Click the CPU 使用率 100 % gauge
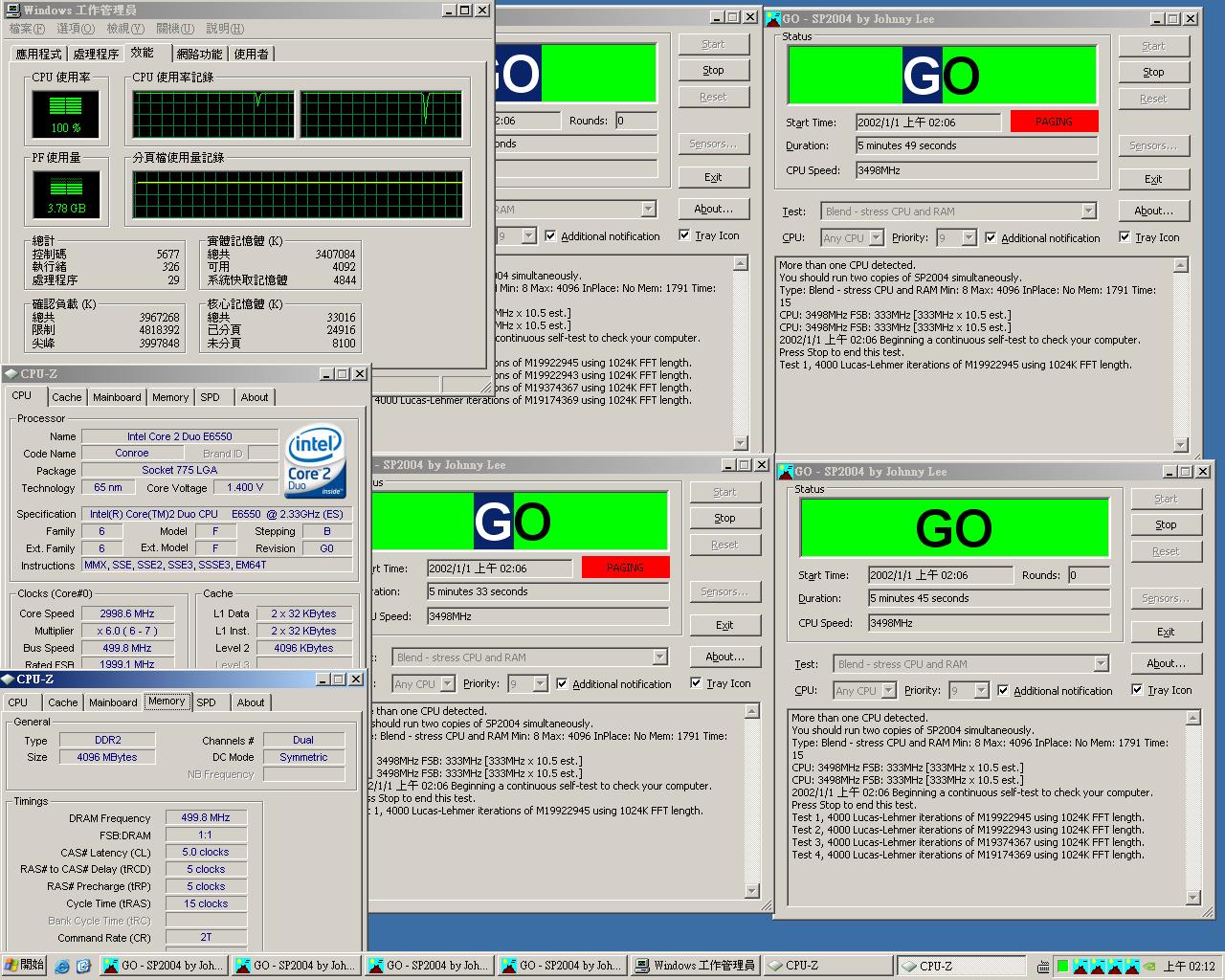Viewport: 1225px width, 980px height. pos(66,114)
